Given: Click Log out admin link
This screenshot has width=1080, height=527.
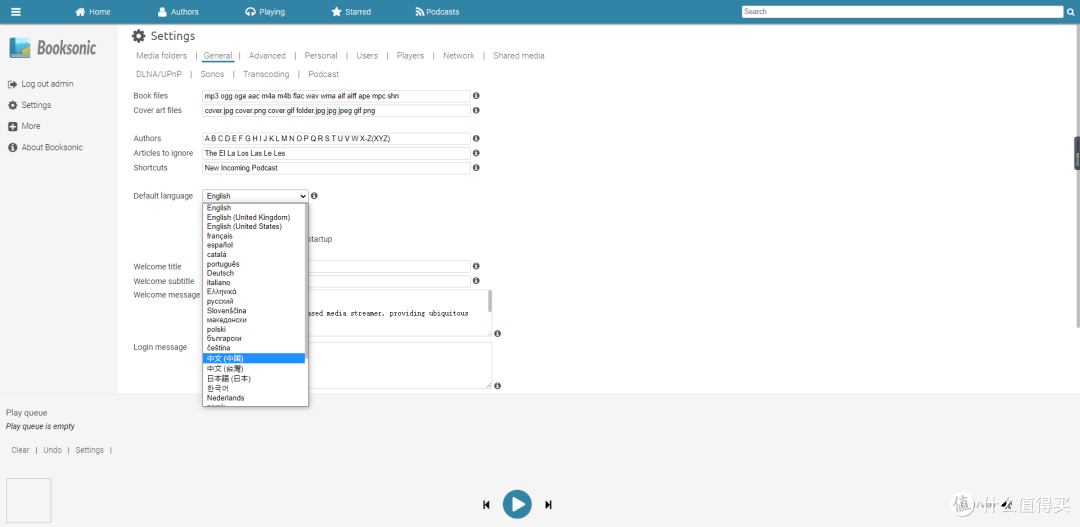Looking at the screenshot, I should coord(47,84).
